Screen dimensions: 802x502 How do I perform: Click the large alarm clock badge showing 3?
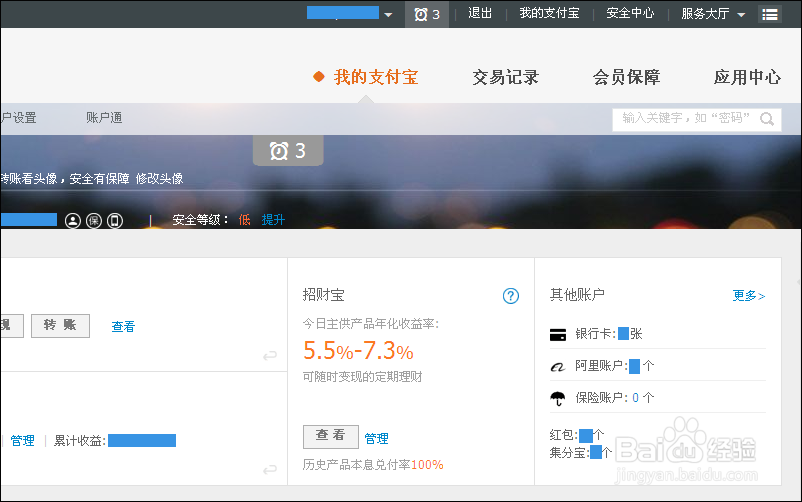pyautogui.click(x=288, y=150)
